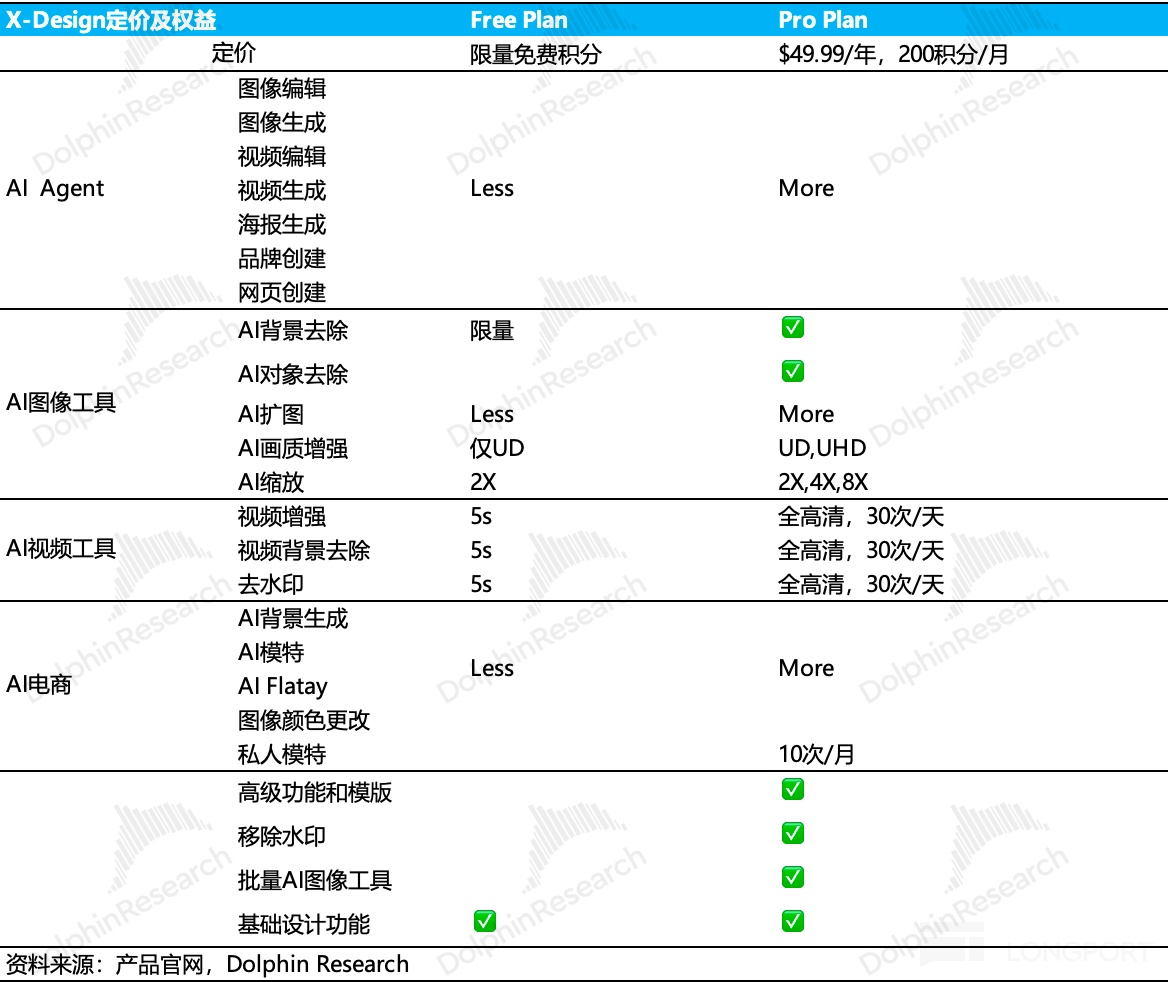Click the Pro checkmark for 批量AI图像工具
The width and height of the screenshot is (1168, 982).
792,878
